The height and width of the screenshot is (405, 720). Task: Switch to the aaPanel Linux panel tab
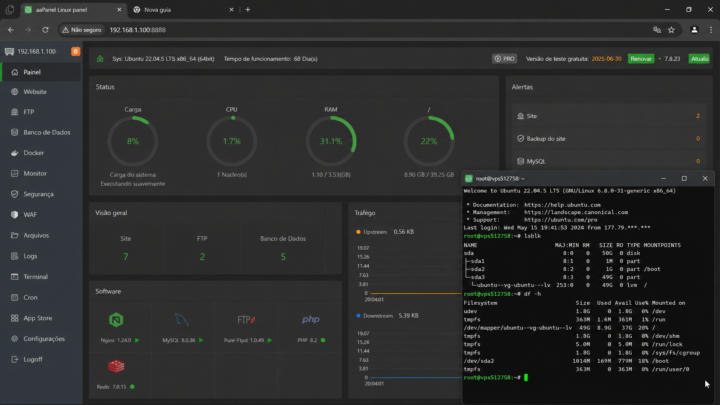[73, 10]
